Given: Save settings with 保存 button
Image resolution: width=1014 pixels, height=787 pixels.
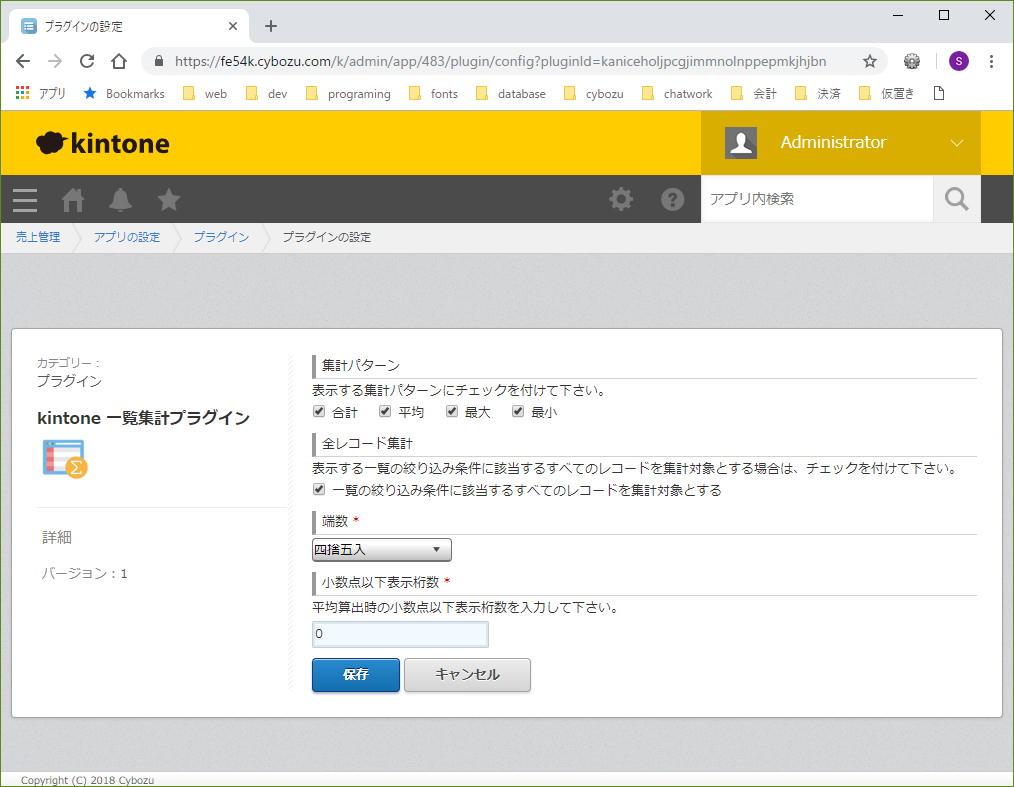Looking at the screenshot, I should [x=356, y=674].
